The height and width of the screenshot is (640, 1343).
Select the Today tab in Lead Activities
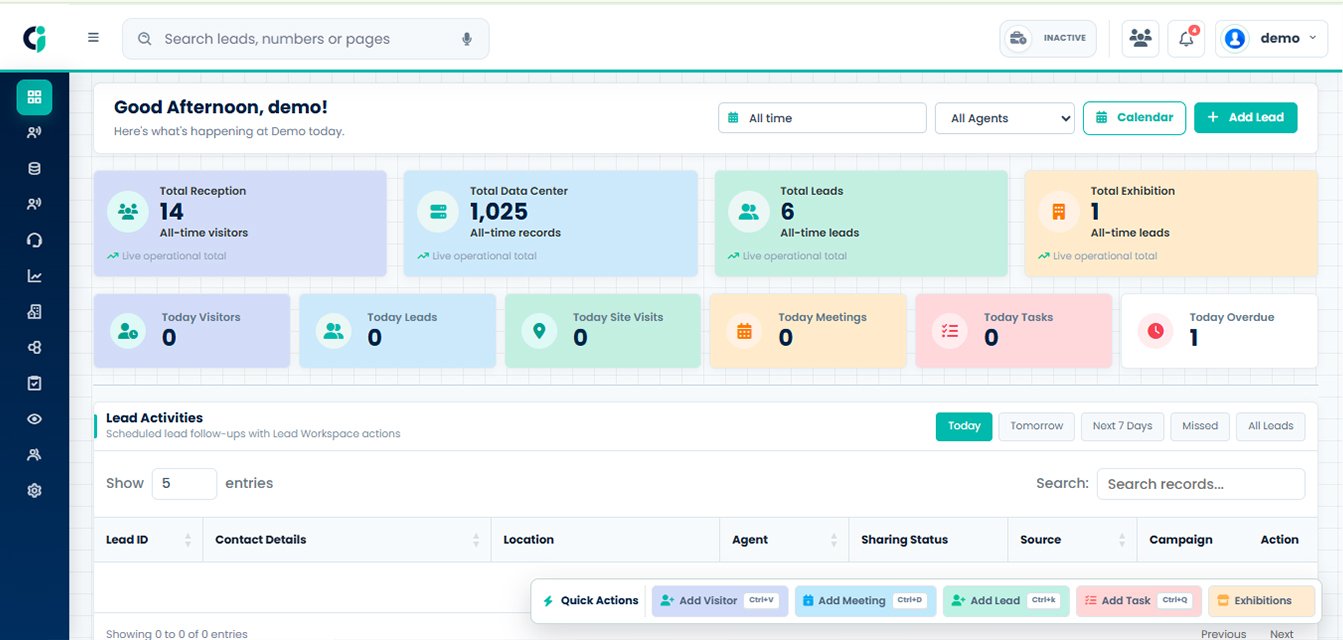964,426
